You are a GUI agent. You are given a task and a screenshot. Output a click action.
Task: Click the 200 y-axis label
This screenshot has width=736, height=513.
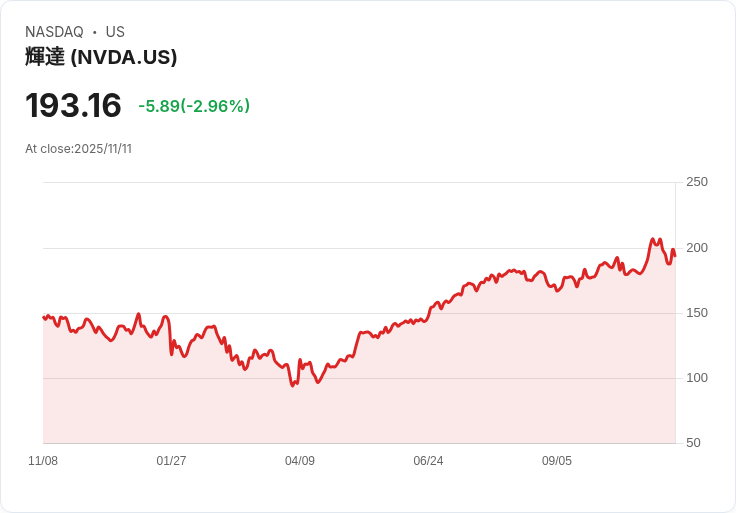[x=697, y=247]
